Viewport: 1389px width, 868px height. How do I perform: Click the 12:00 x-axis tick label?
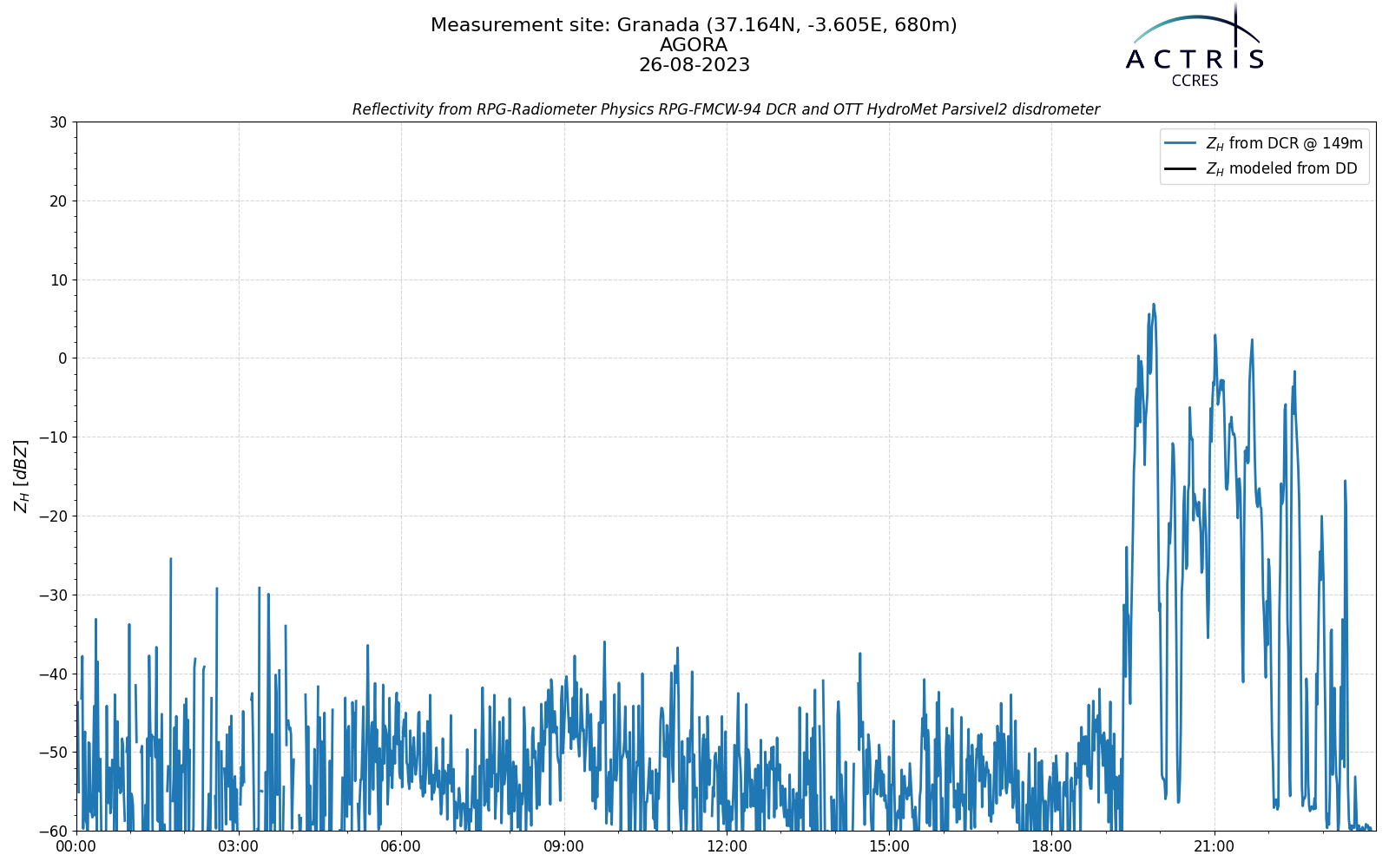[727, 846]
